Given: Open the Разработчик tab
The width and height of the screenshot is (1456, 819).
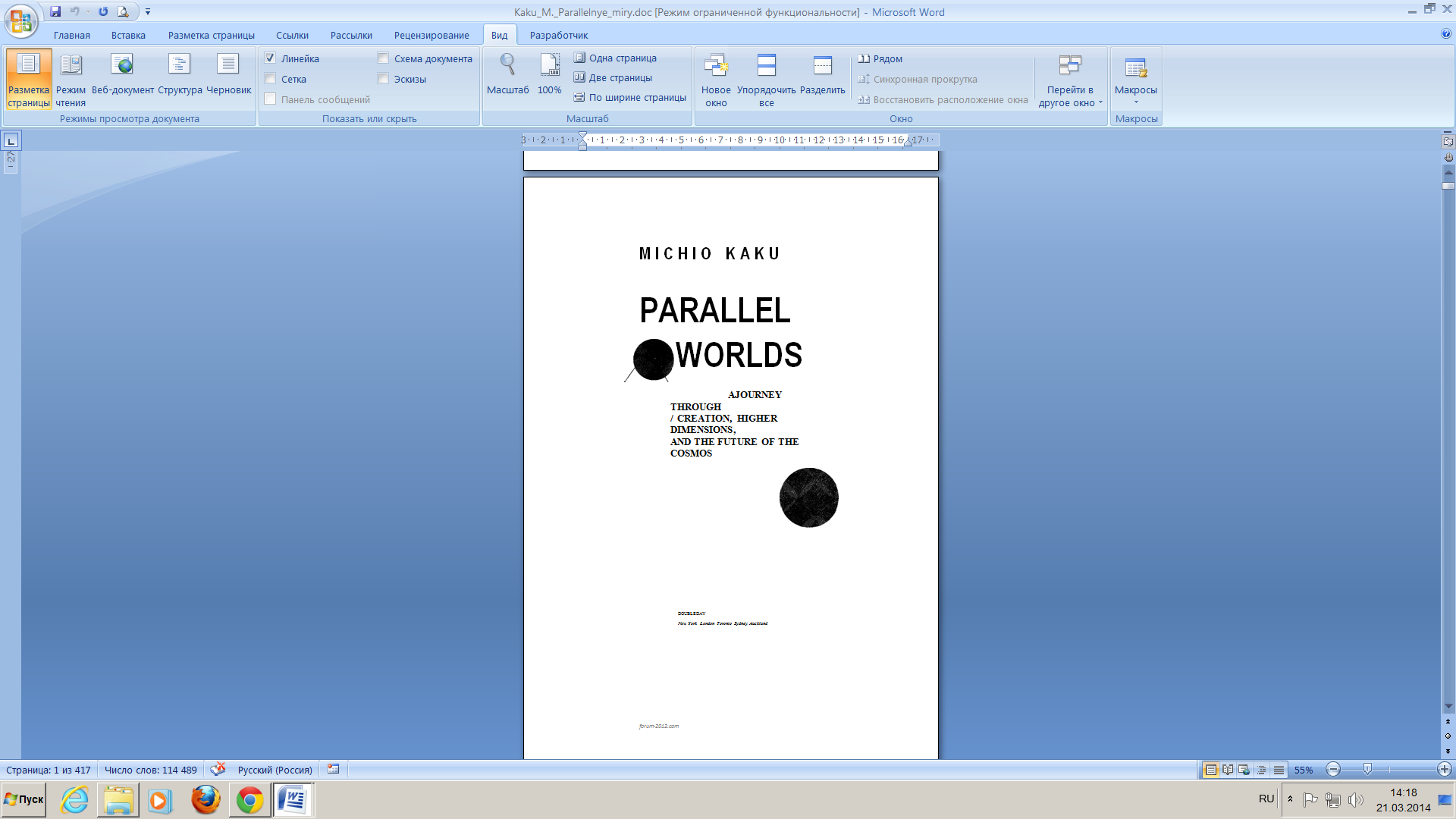Looking at the screenshot, I should (x=559, y=35).
